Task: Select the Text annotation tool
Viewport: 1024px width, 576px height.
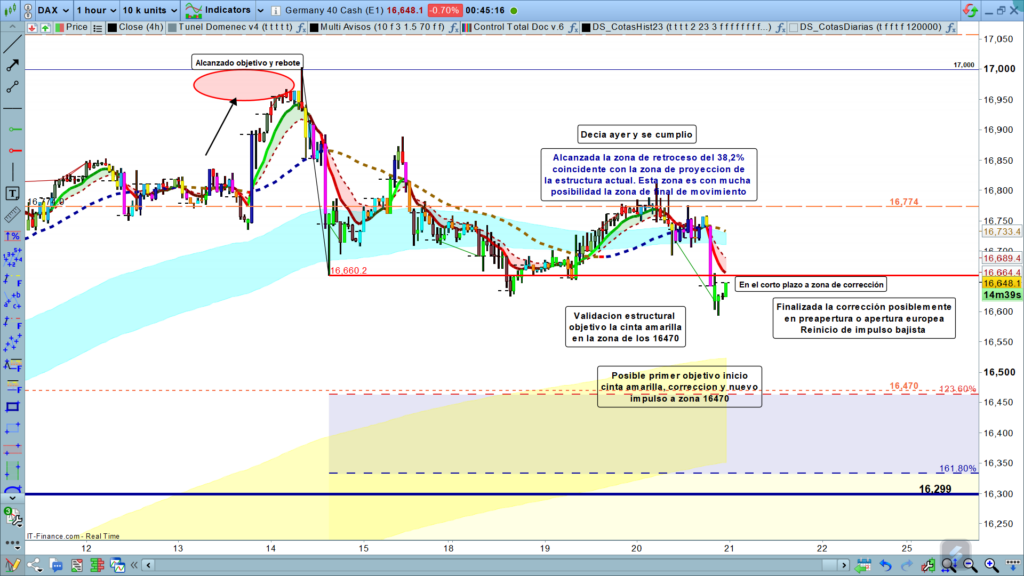Action: pyautogui.click(x=13, y=193)
